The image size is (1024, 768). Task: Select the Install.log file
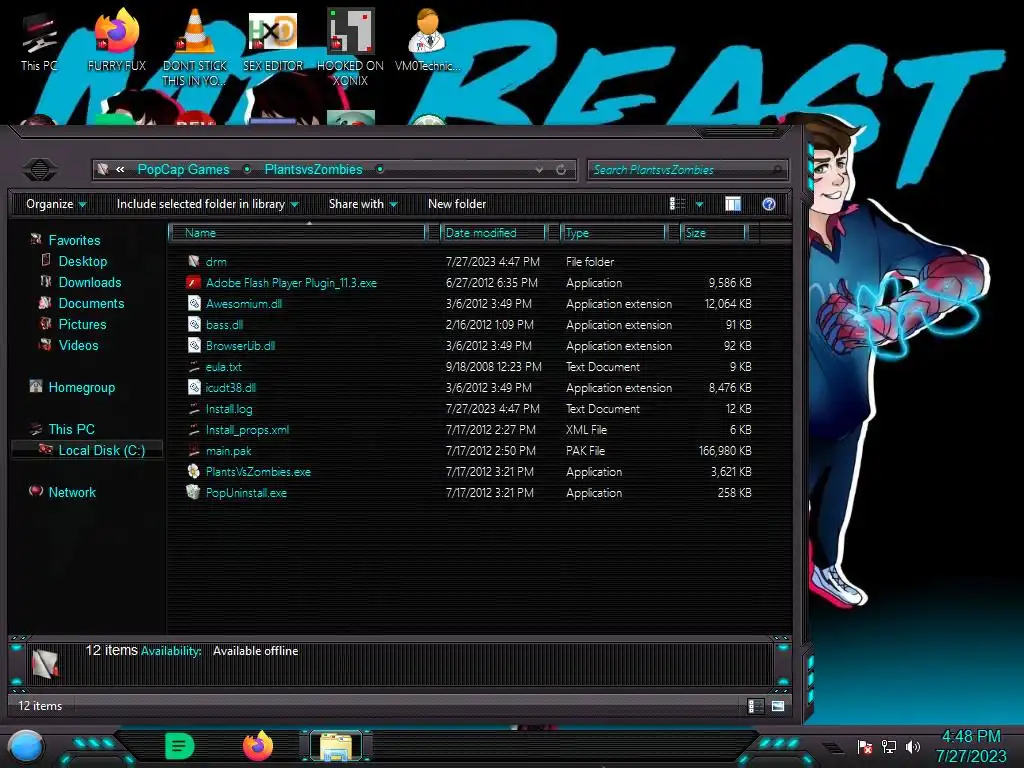pos(229,409)
